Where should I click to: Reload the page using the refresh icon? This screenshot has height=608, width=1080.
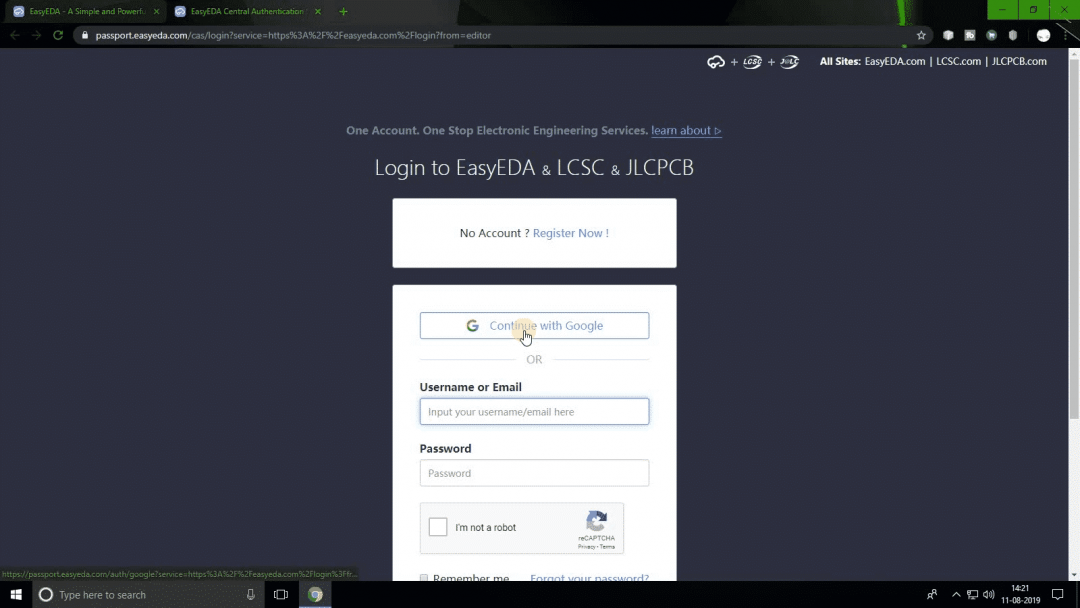(58, 35)
